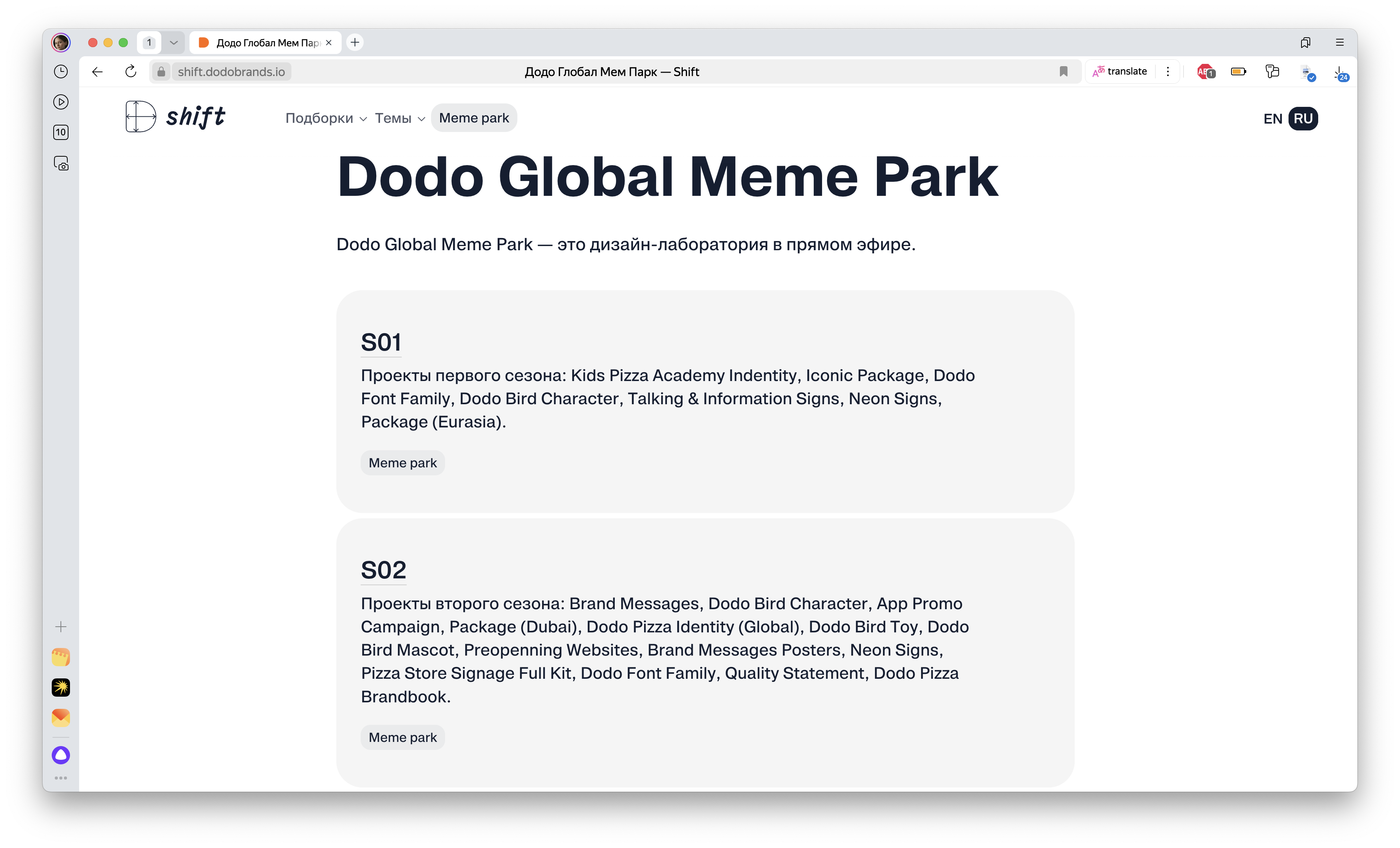Reload the page with refresh icon
Viewport: 1400px width, 848px height.
click(131, 71)
